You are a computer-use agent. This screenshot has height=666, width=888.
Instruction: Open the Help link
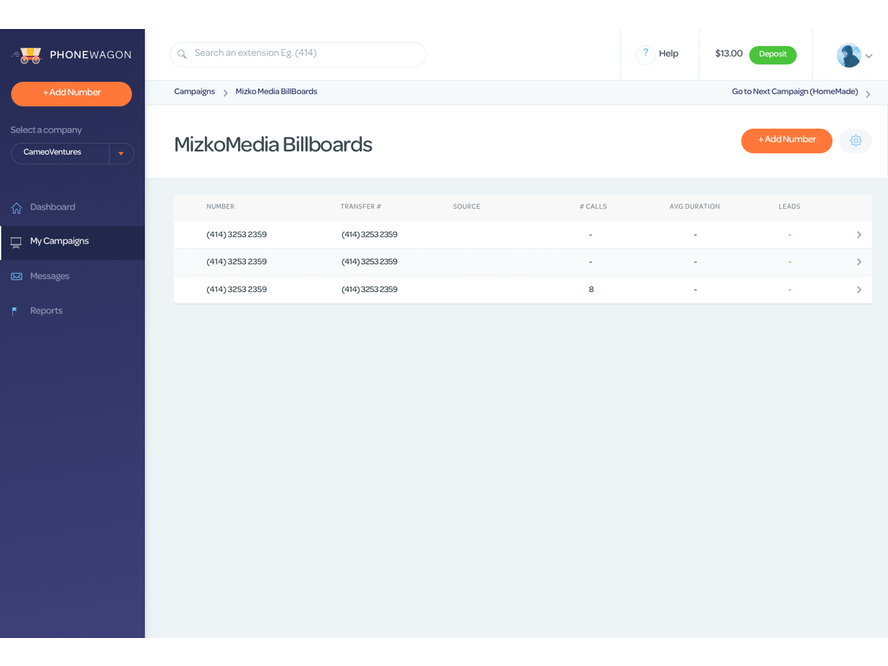pos(668,54)
